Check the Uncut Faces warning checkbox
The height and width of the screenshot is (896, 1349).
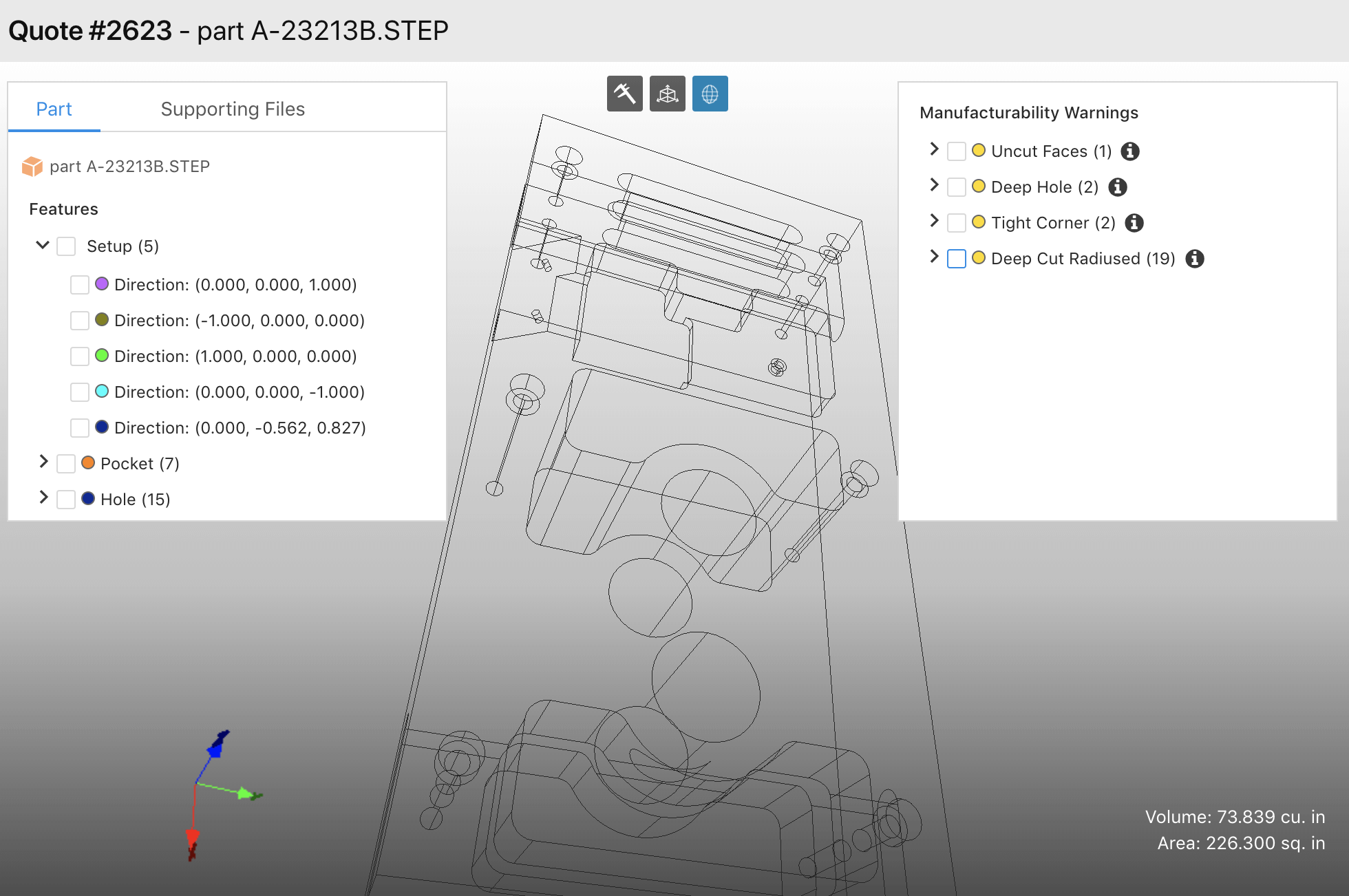click(x=957, y=151)
